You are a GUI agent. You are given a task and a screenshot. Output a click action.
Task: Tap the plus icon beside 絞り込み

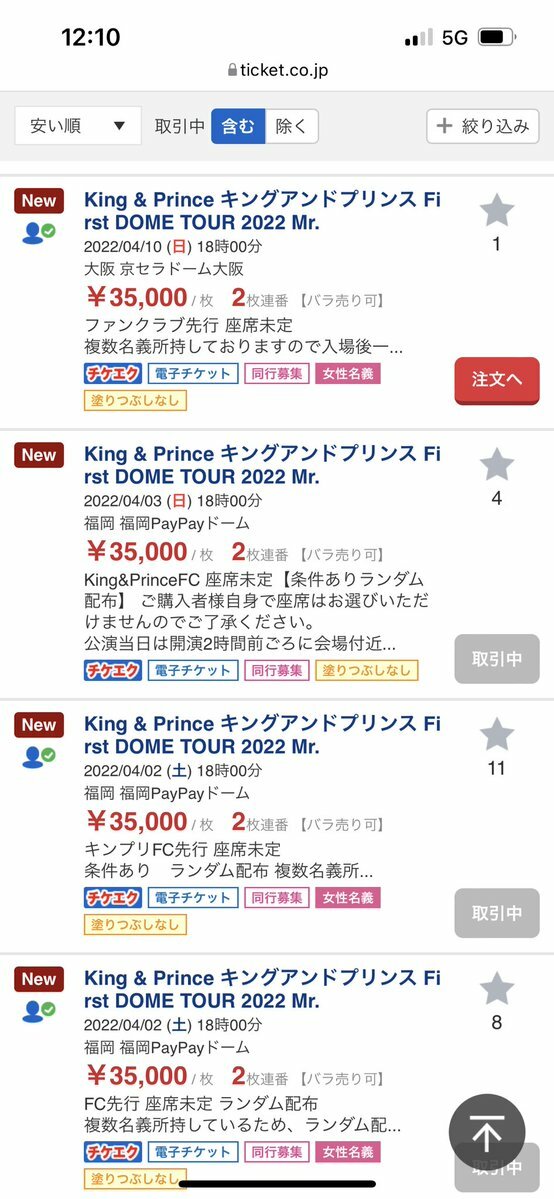point(444,126)
